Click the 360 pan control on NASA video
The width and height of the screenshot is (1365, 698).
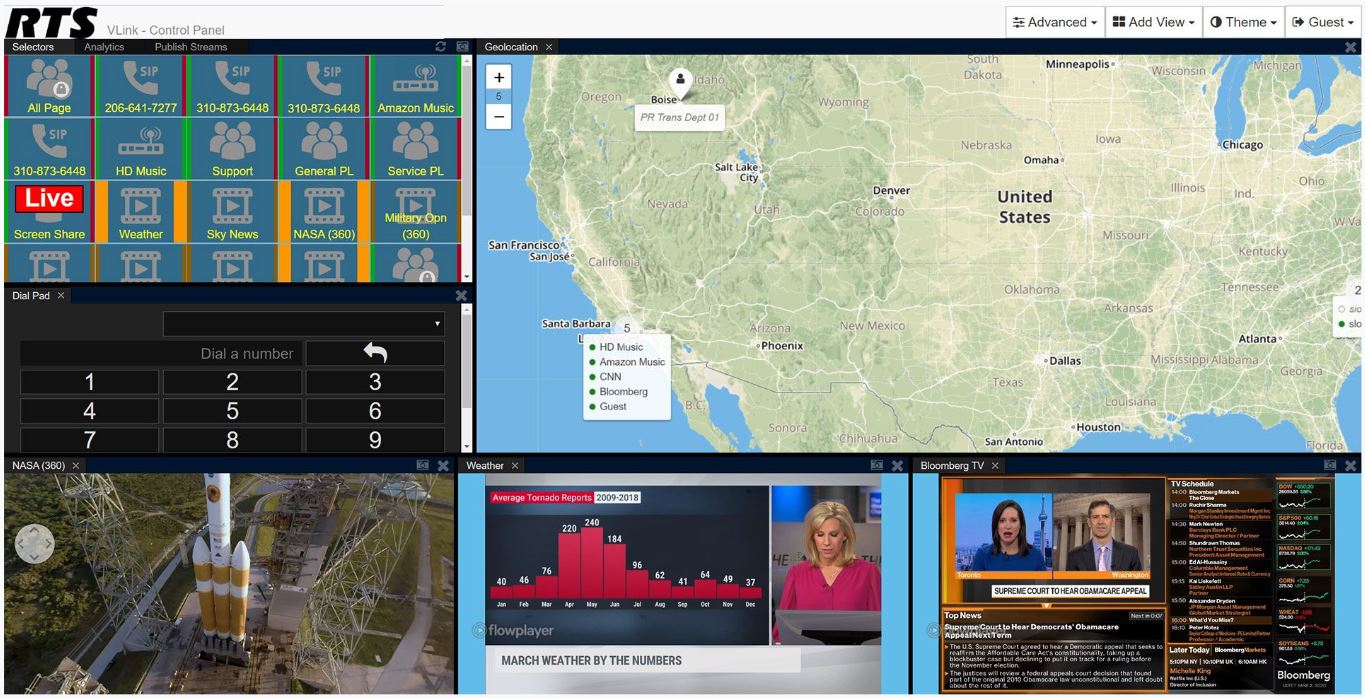(x=34, y=544)
